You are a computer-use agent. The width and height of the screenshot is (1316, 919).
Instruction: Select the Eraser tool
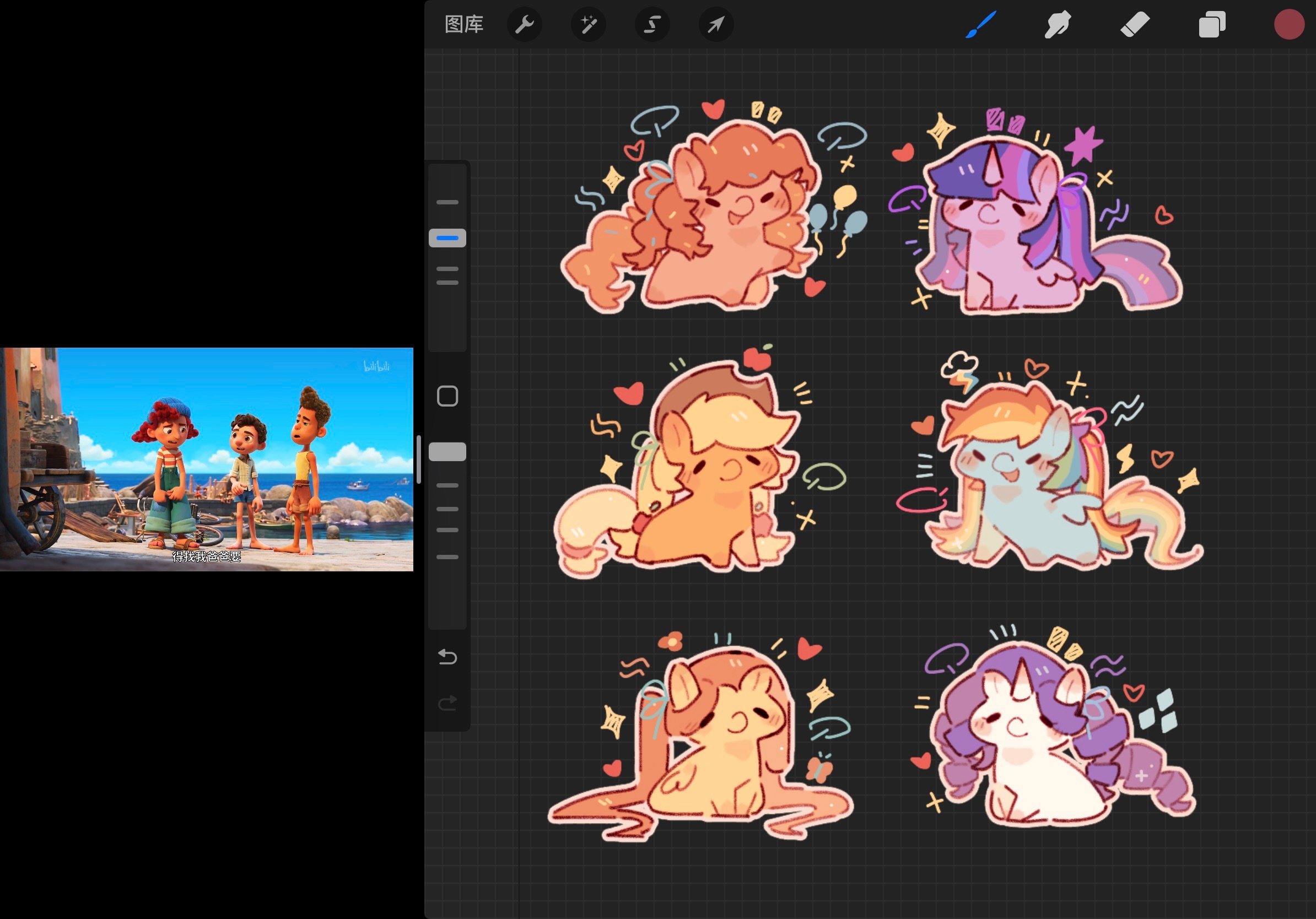click(x=1134, y=24)
